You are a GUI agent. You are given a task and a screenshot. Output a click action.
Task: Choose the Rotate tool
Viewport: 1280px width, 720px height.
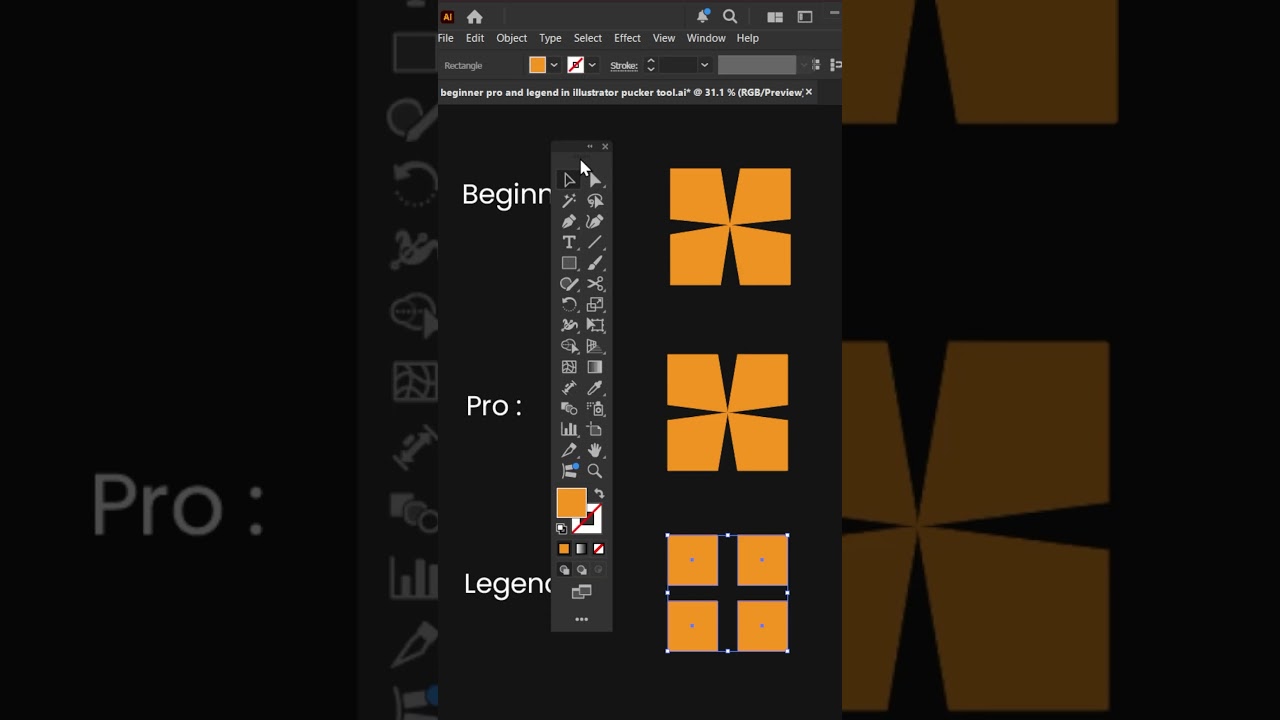(569, 305)
